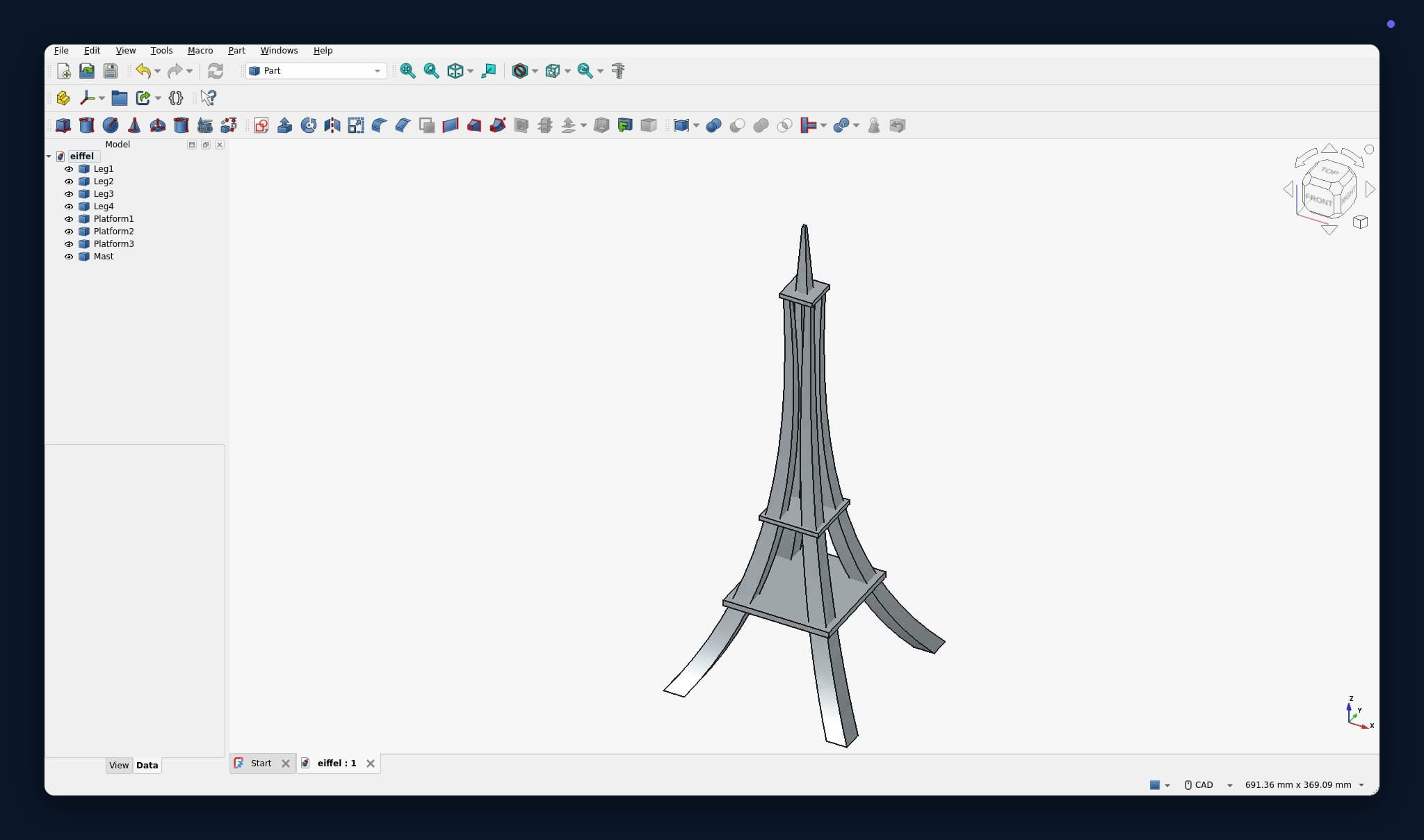Open the shape builder tool
Viewport: 1424px width, 840px height.
click(x=229, y=125)
